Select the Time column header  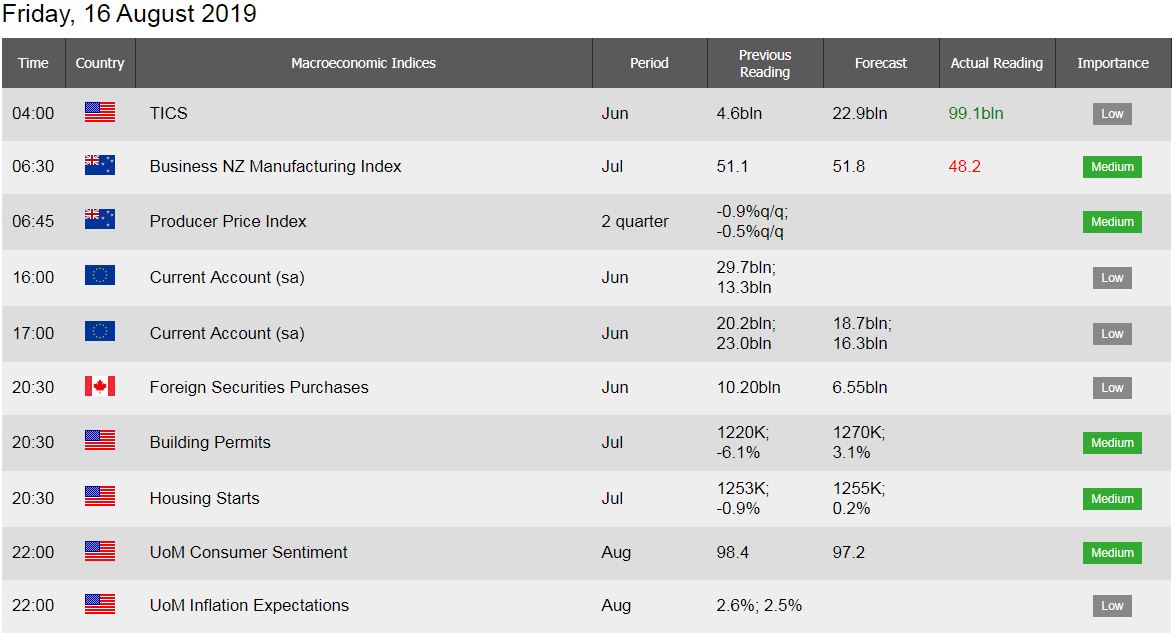33,63
